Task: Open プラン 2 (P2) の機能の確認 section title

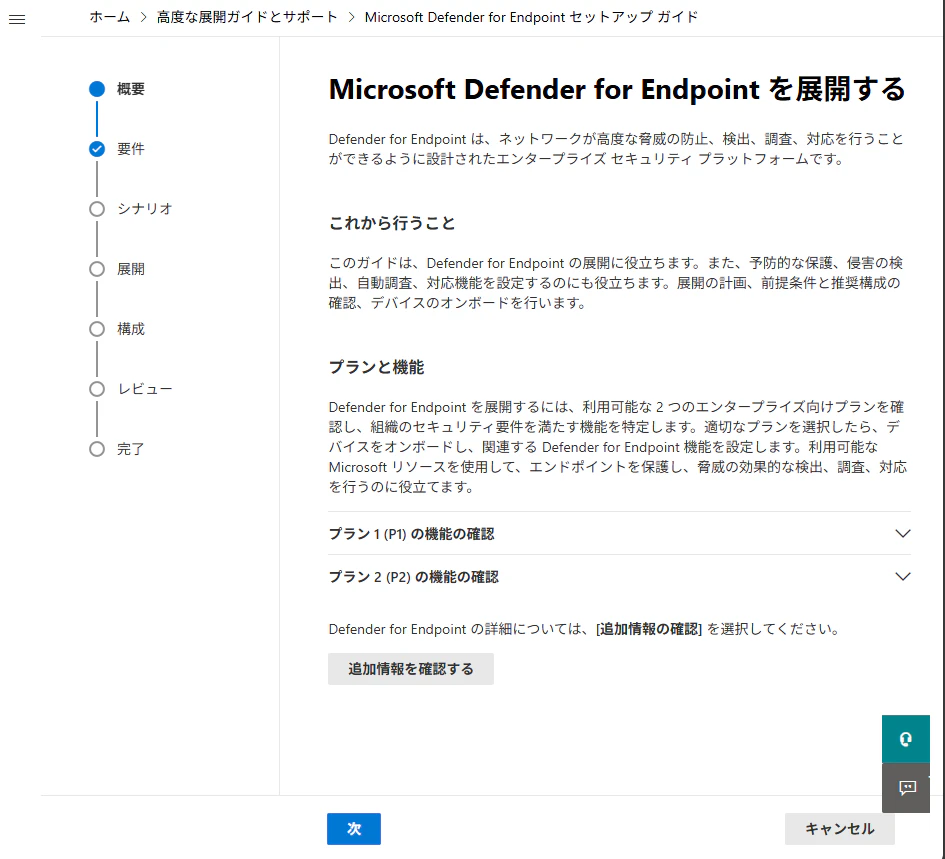Action: pos(413,577)
